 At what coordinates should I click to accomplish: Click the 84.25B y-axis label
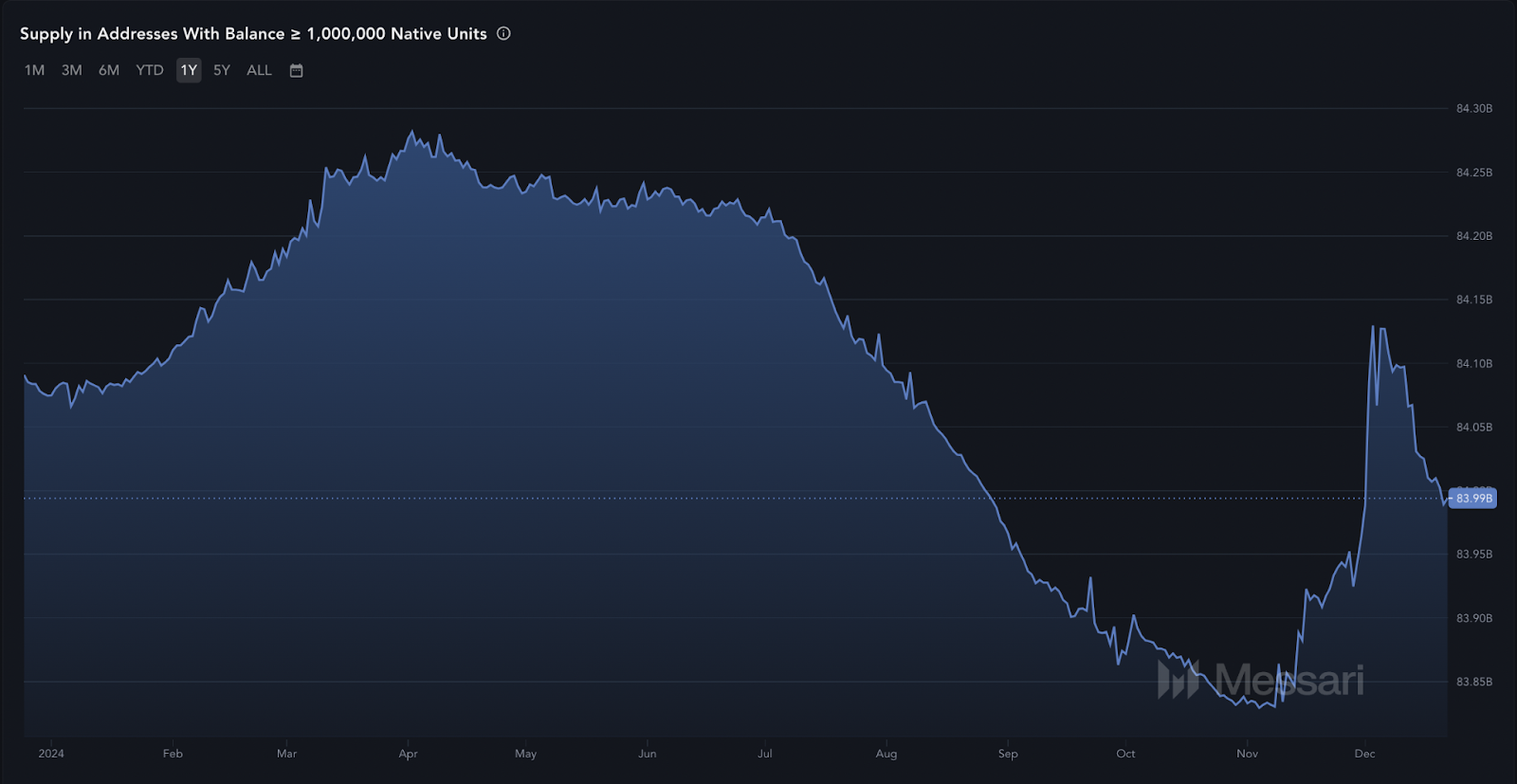tap(1474, 173)
